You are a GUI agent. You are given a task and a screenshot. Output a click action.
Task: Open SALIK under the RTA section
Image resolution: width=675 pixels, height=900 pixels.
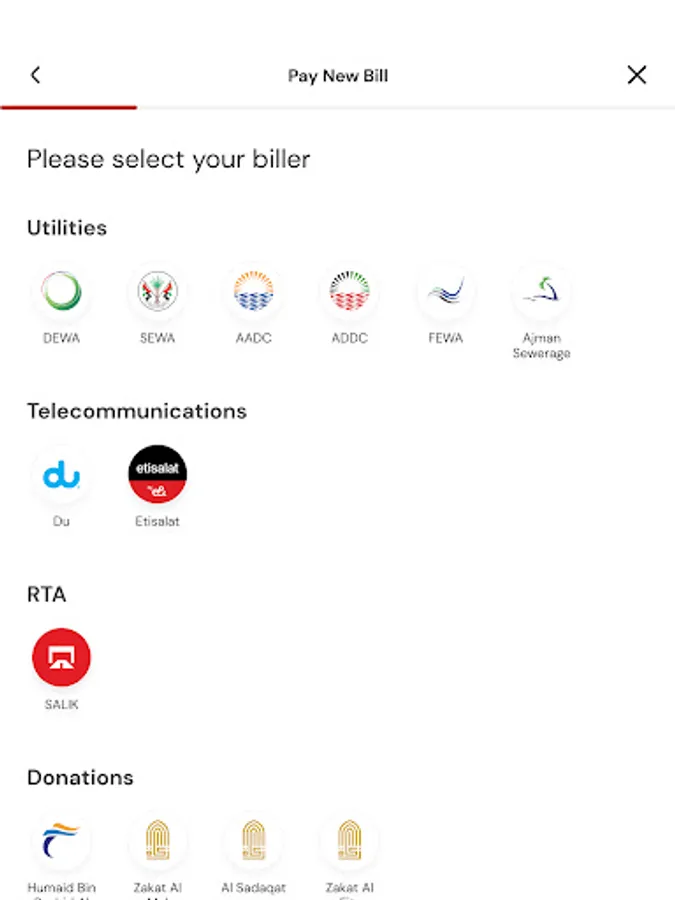[61, 657]
